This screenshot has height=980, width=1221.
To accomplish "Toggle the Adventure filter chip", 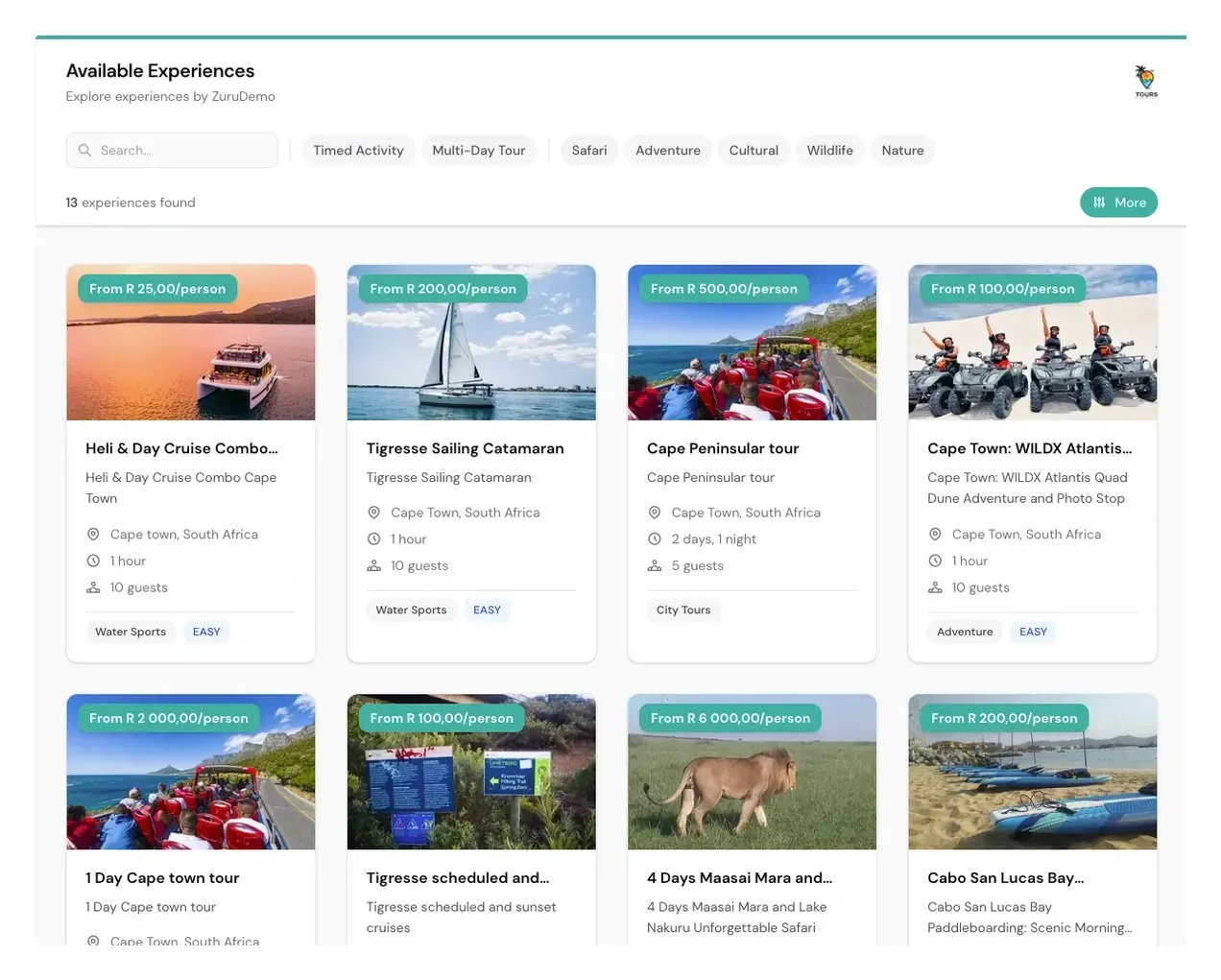I will 668,151.
